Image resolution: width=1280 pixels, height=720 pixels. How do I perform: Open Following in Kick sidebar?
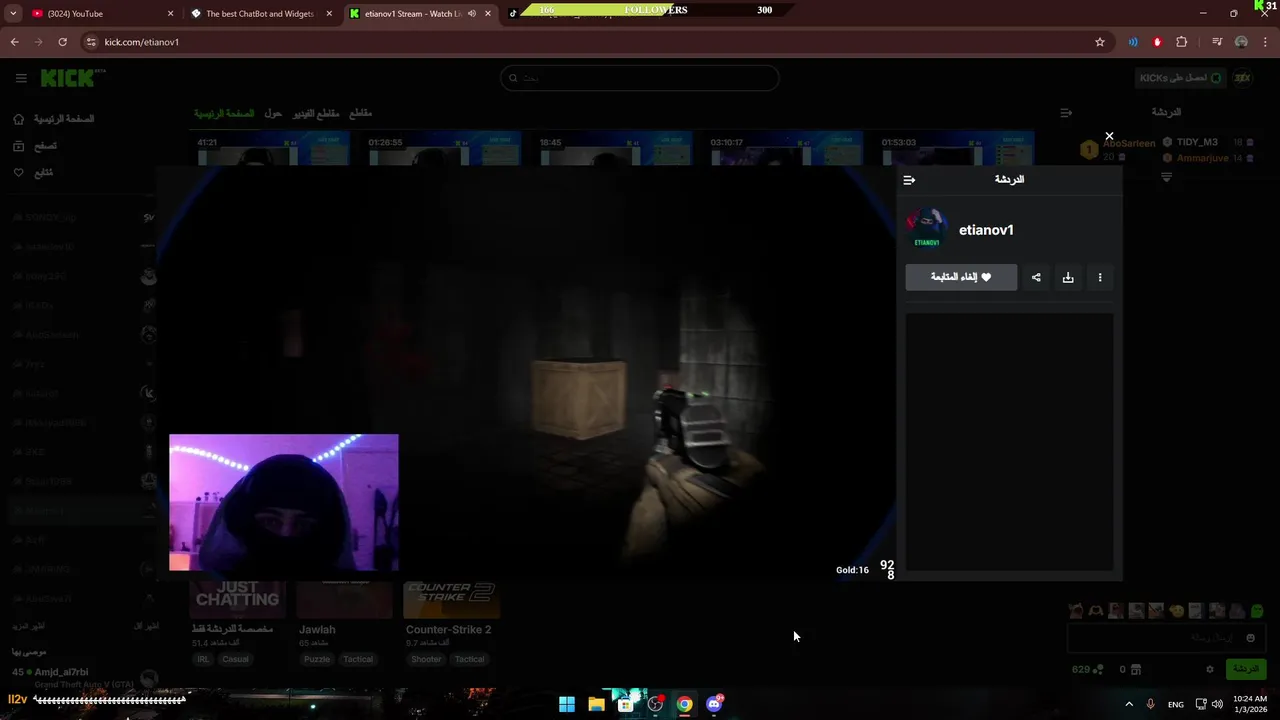pos(33,173)
